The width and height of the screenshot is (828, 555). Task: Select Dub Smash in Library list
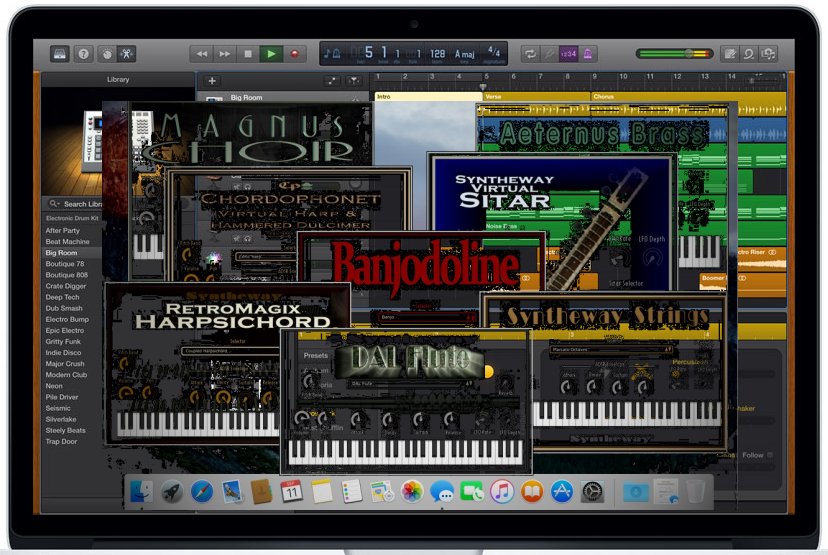pos(64,308)
